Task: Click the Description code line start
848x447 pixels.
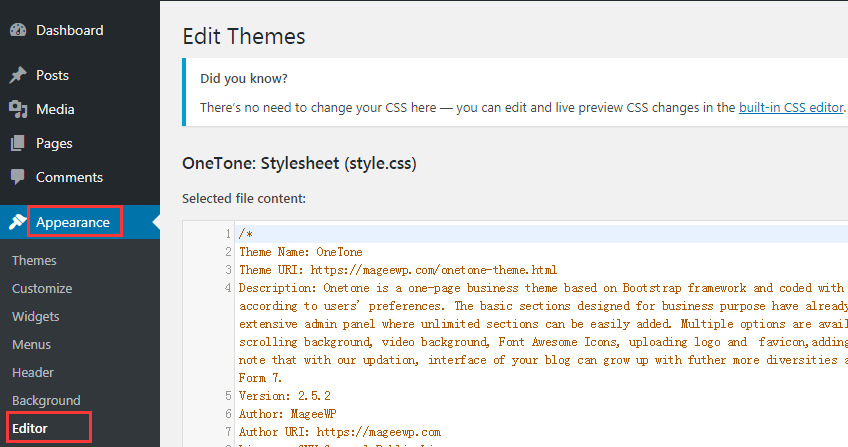Action: (277, 288)
